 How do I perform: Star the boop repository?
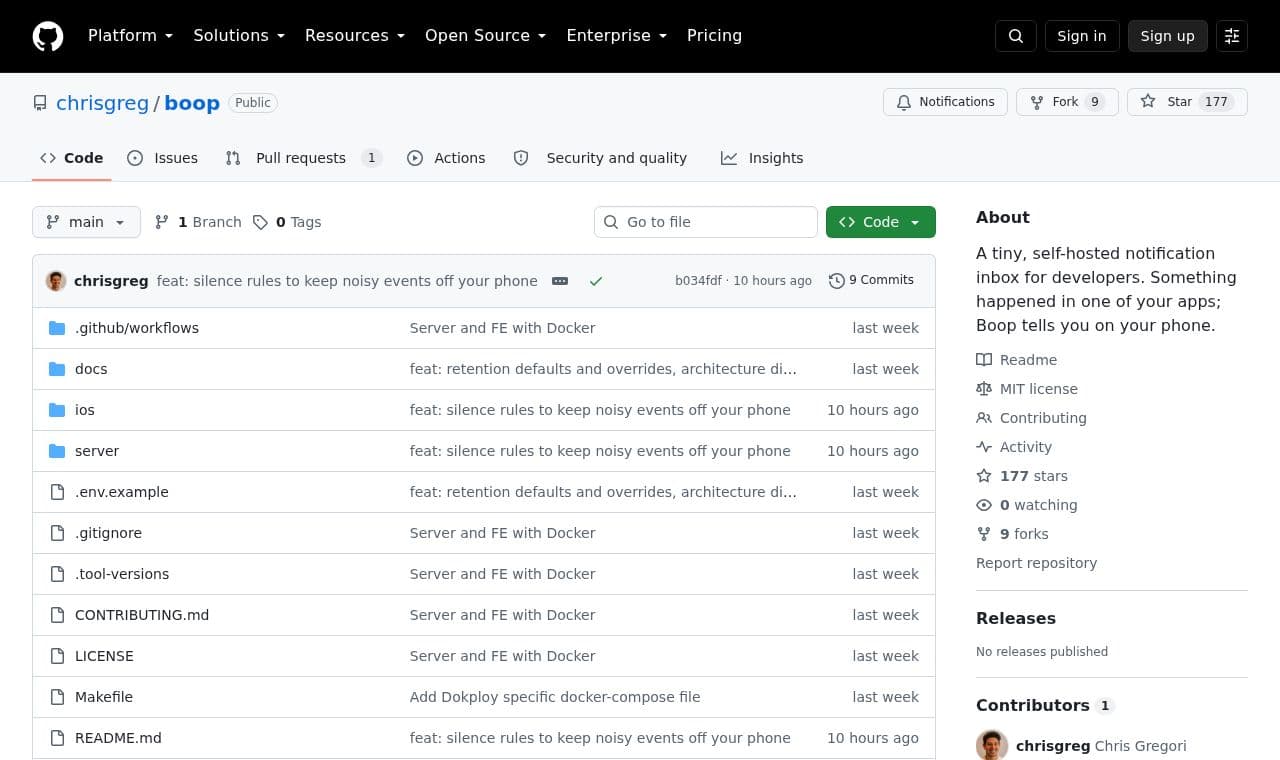coord(1187,102)
